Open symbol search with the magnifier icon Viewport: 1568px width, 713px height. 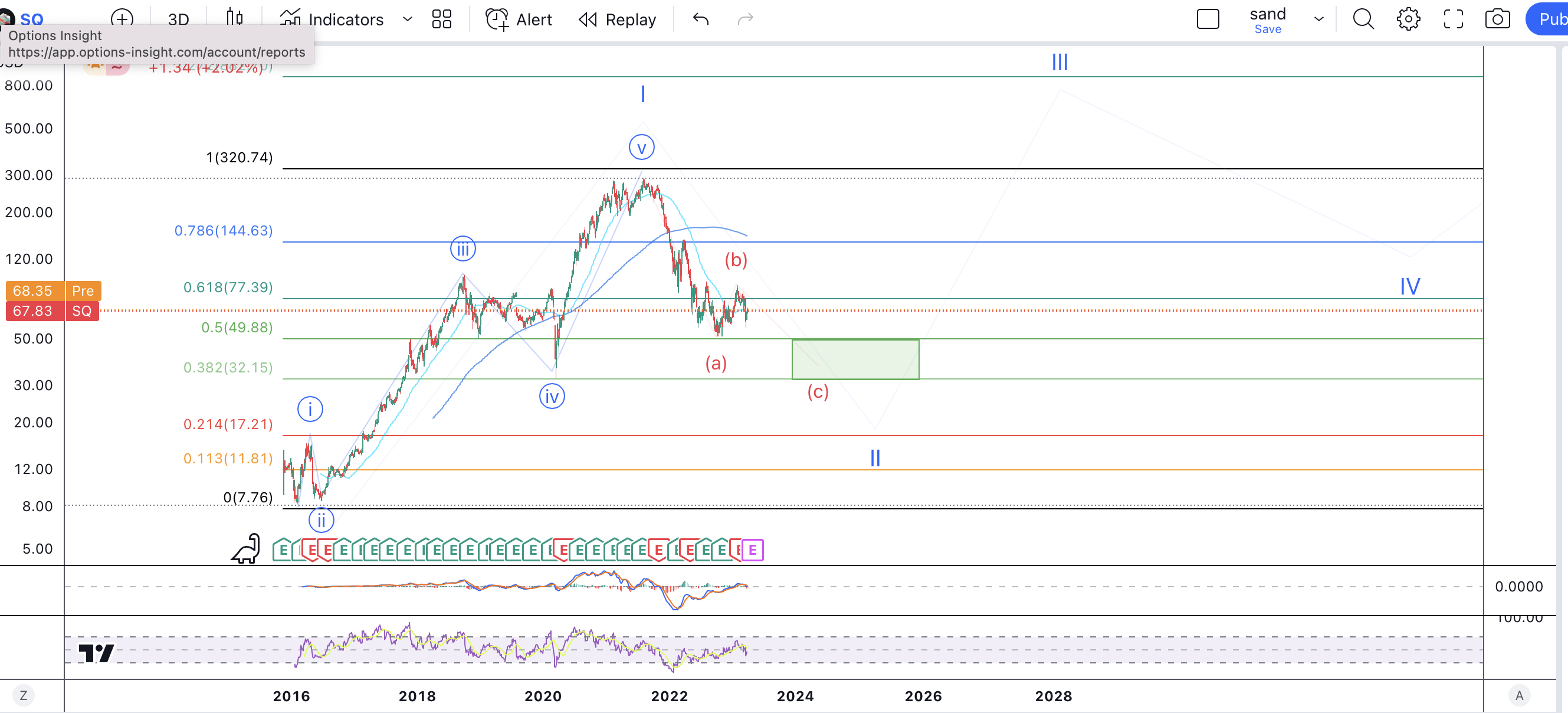pyautogui.click(x=1363, y=19)
